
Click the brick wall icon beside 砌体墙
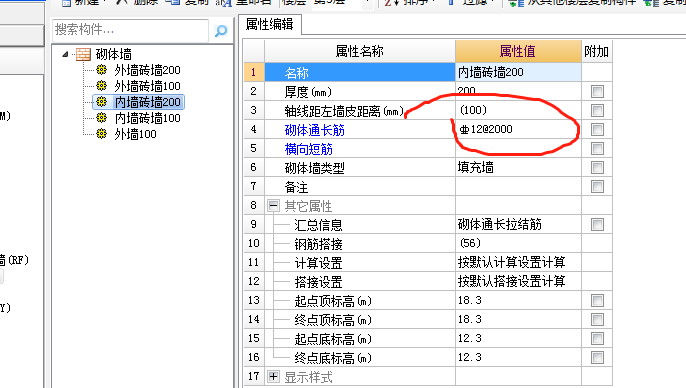tap(83, 54)
